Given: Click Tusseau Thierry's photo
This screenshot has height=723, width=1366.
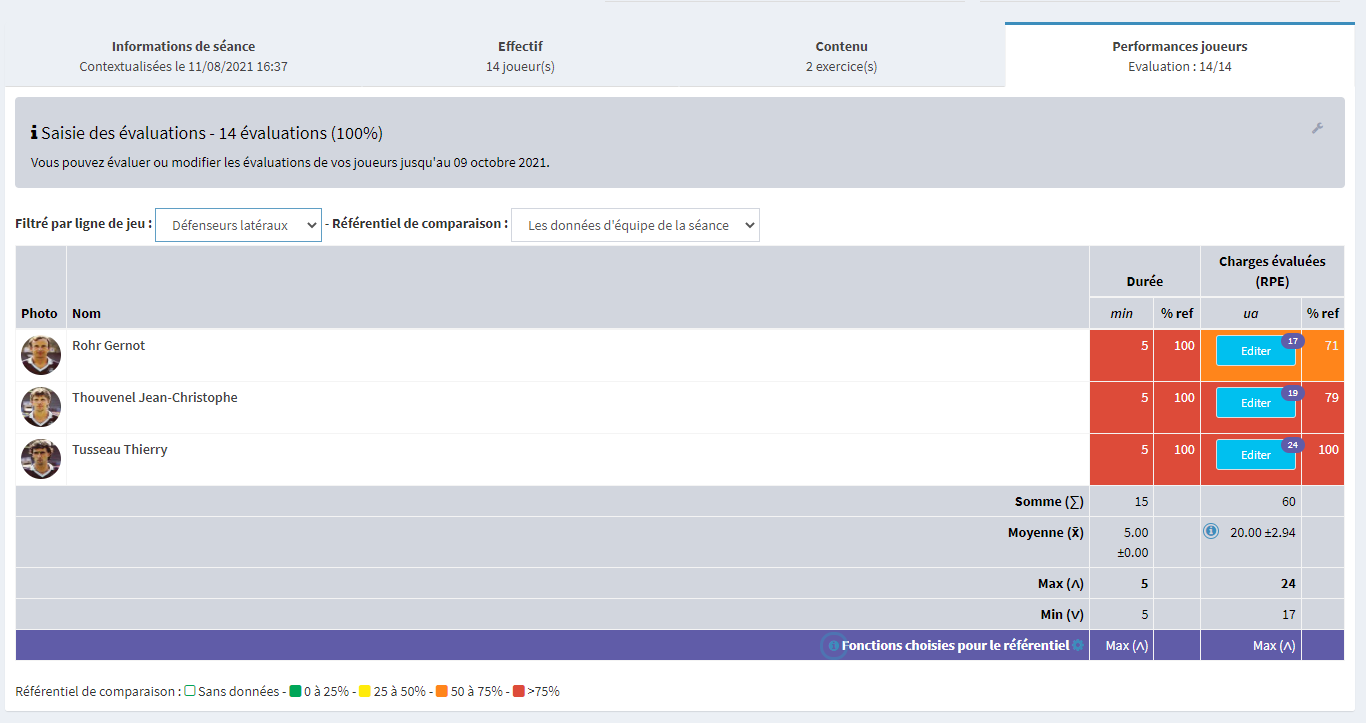Looking at the screenshot, I should pos(41,459).
